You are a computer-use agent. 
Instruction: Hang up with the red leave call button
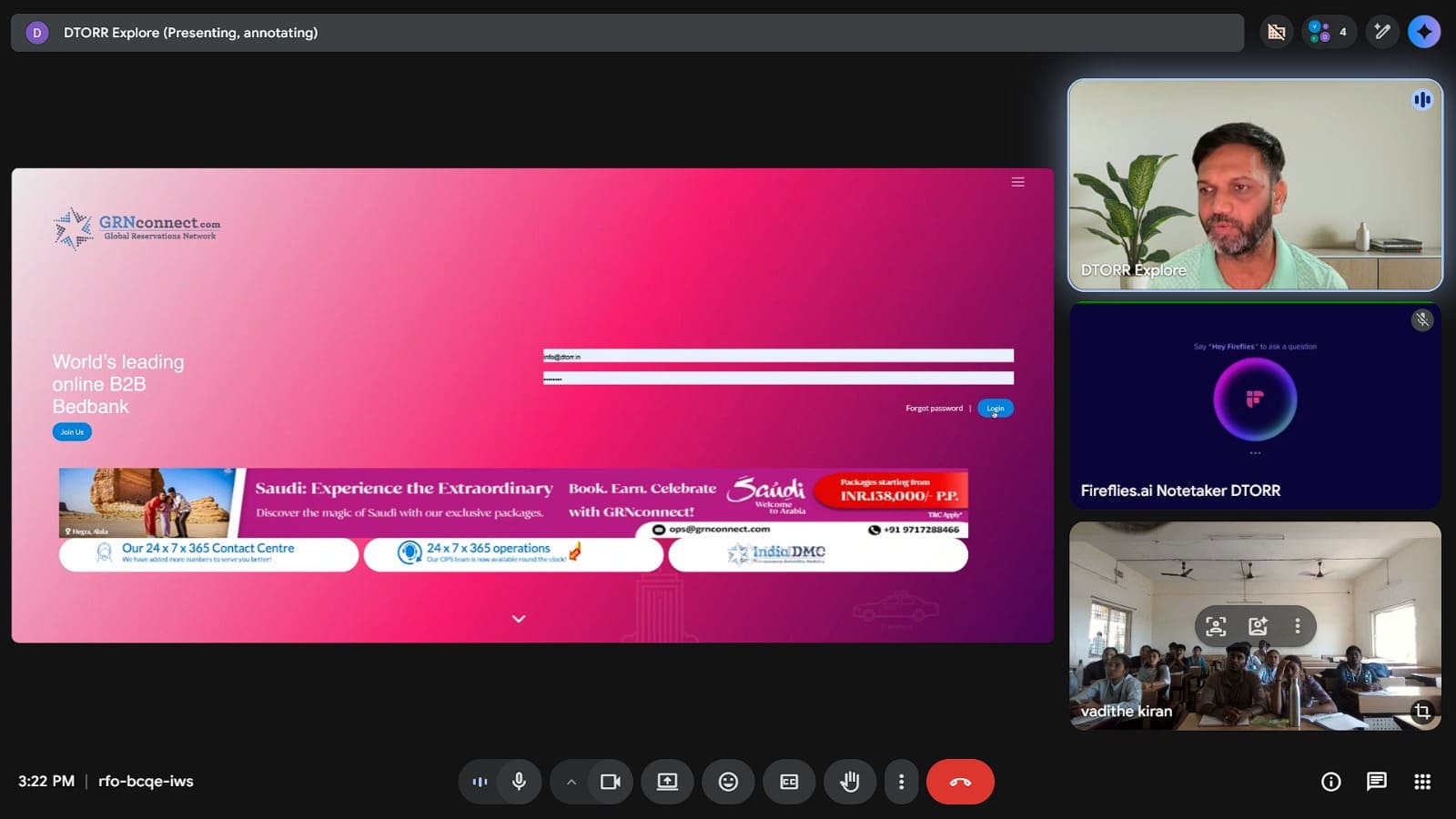click(x=960, y=782)
